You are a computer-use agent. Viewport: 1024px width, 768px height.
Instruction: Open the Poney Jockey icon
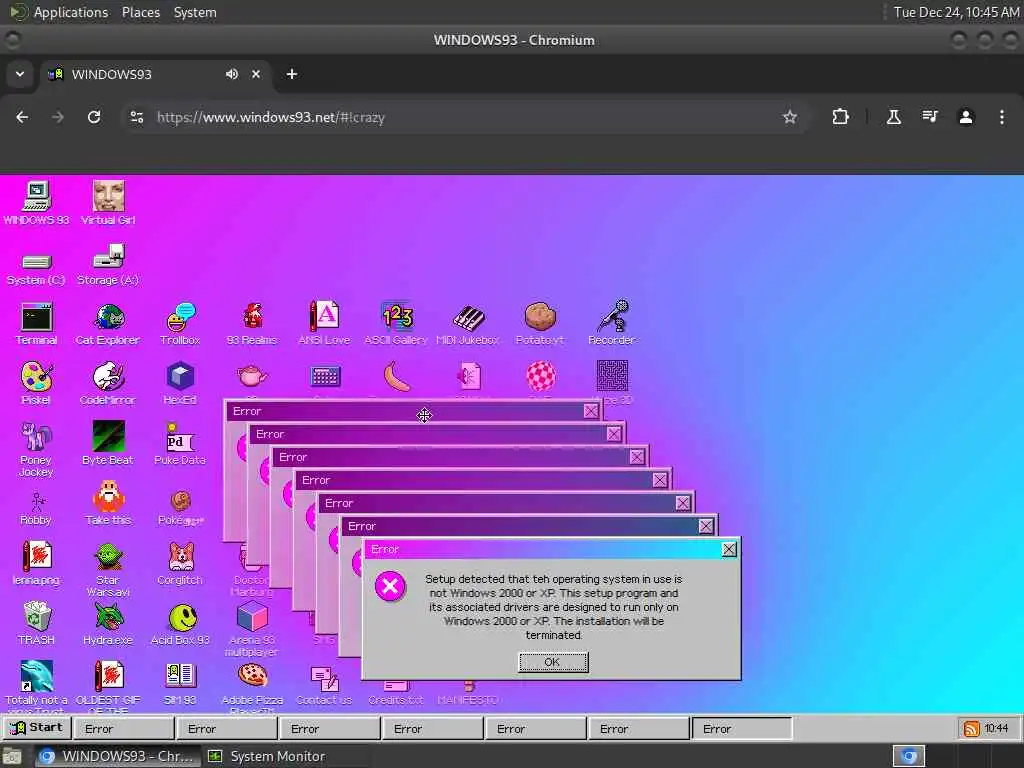37,449
